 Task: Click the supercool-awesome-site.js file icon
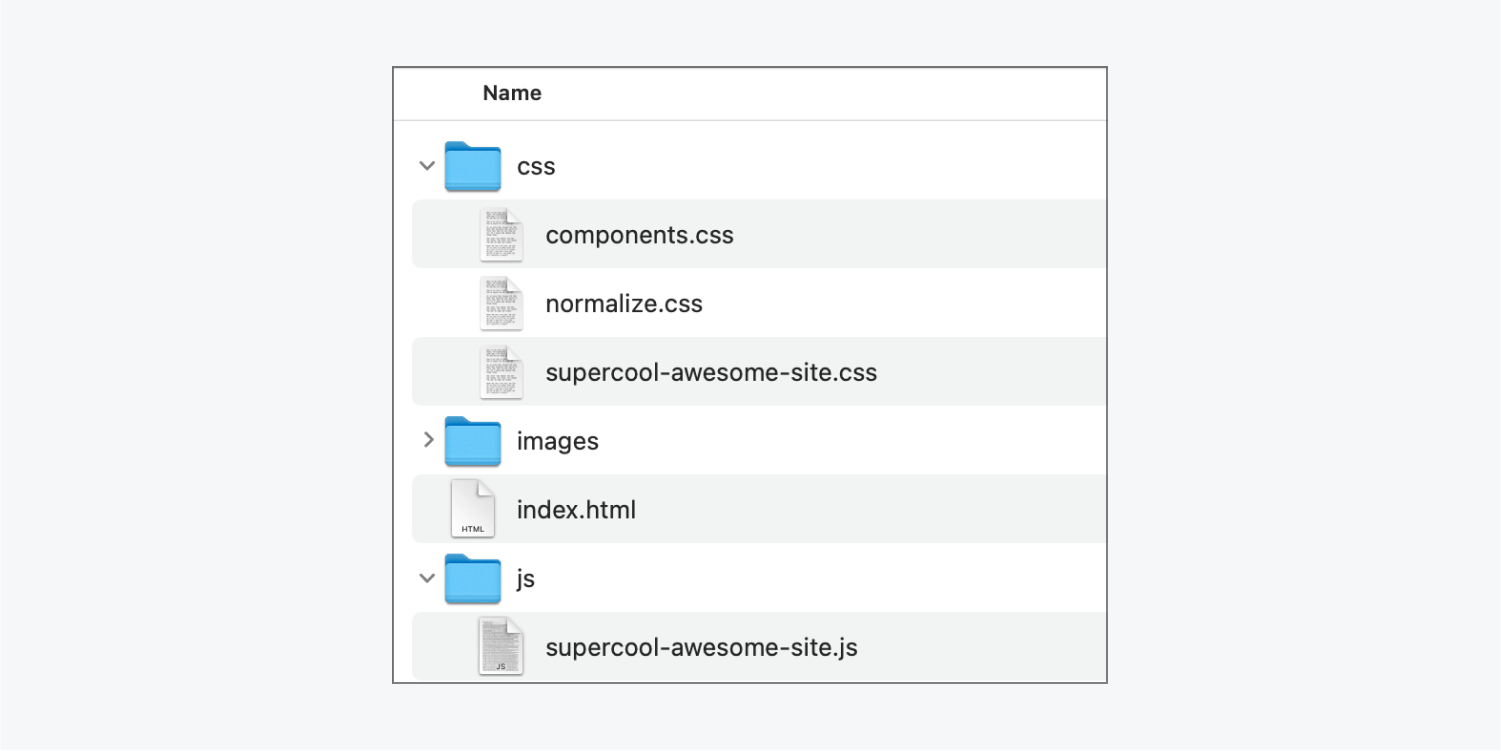pos(501,646)
